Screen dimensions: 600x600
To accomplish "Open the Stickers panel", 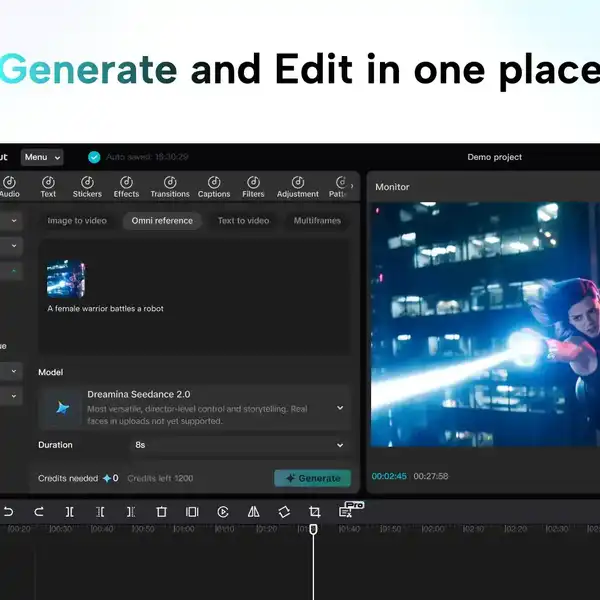I will point(87,187).
